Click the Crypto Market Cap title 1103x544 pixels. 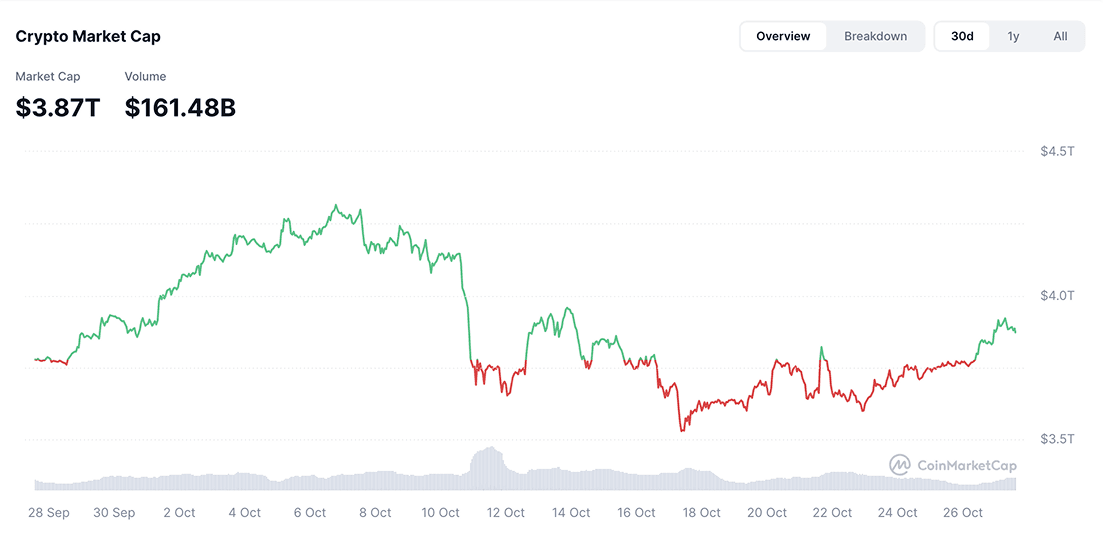pos(88,36)
